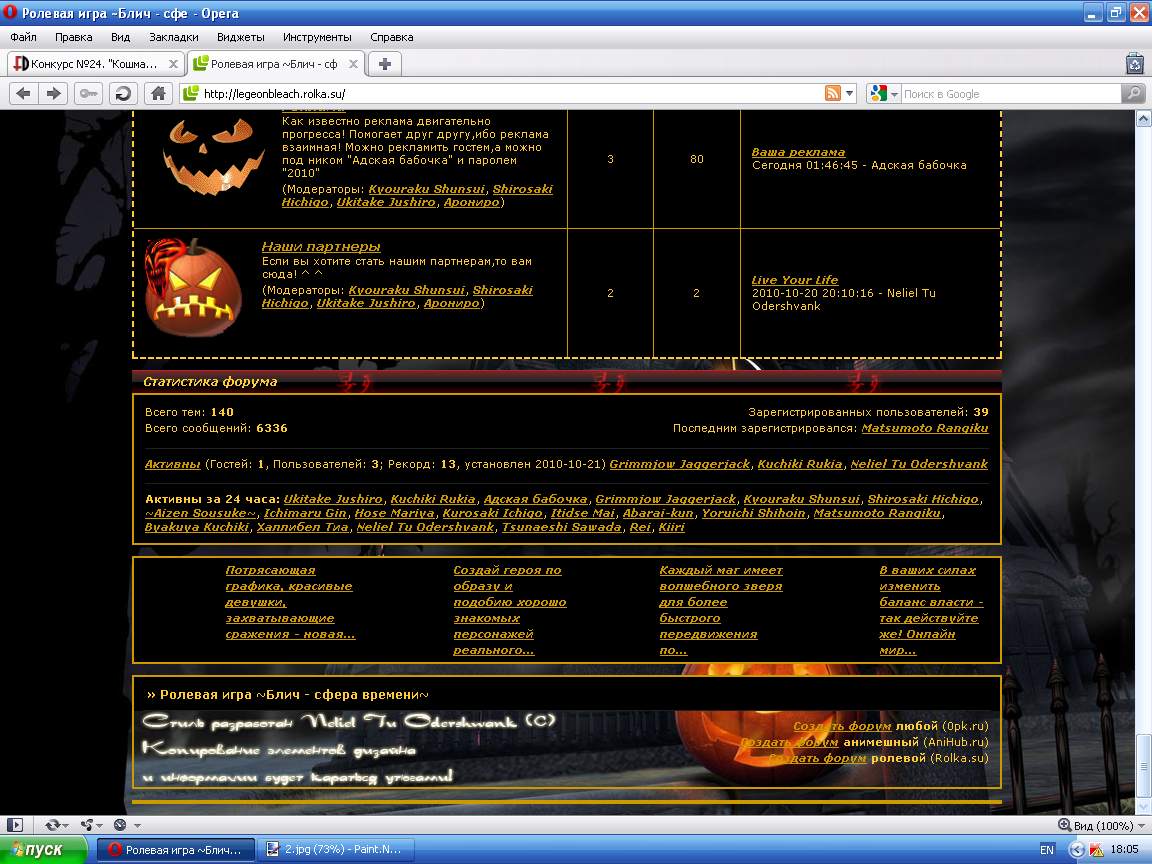
Task: Select the 'Ролевая игра ~Блич - сф' tab
Action: pyautogui.click(x=275, y=64)
